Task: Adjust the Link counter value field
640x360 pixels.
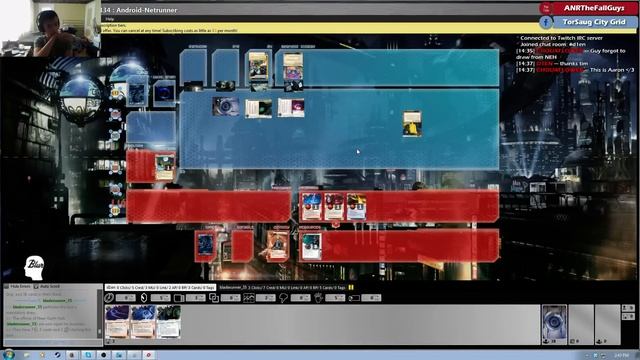Action: 231,298
